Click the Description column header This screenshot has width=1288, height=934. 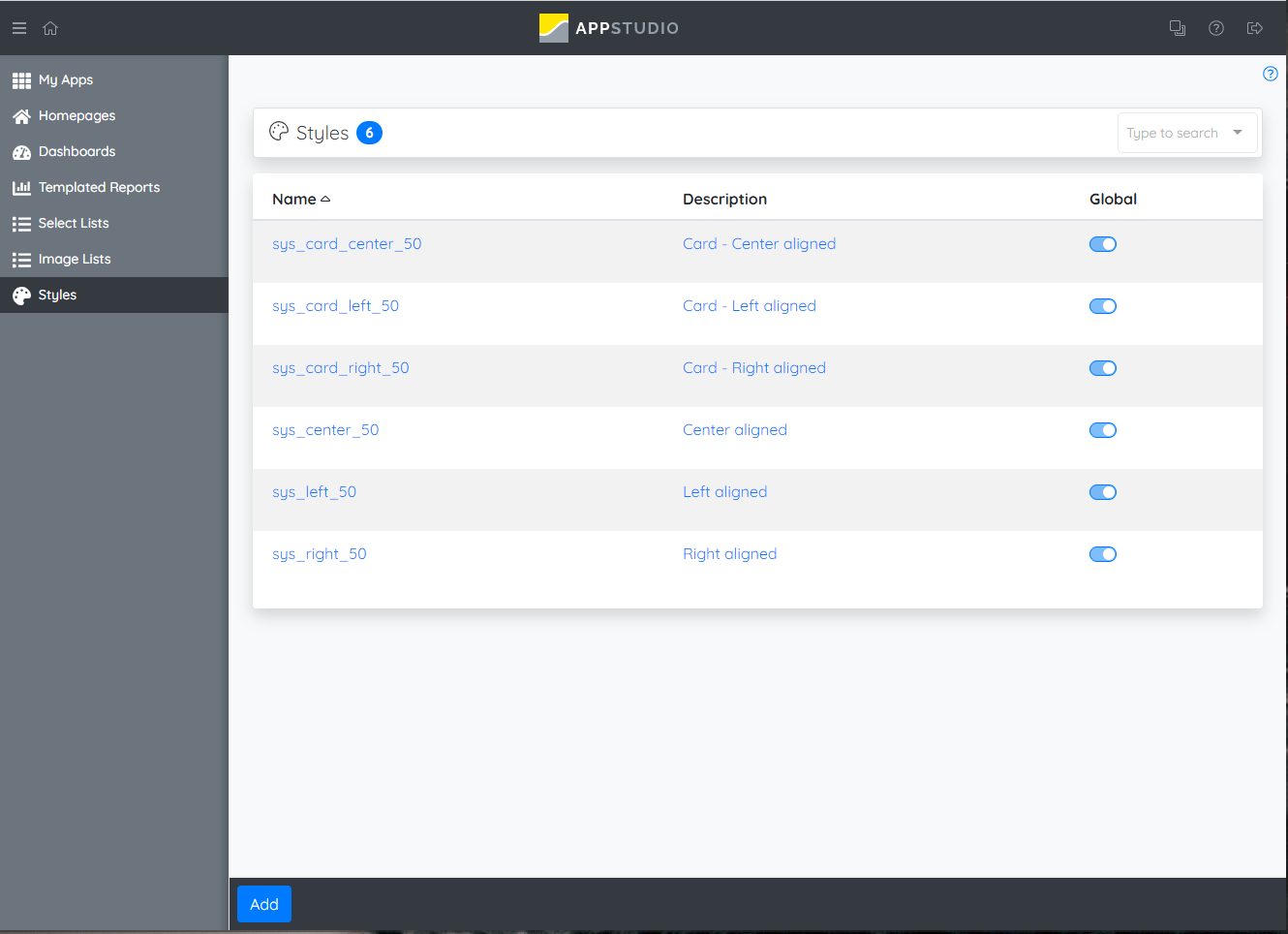[724, 200]
